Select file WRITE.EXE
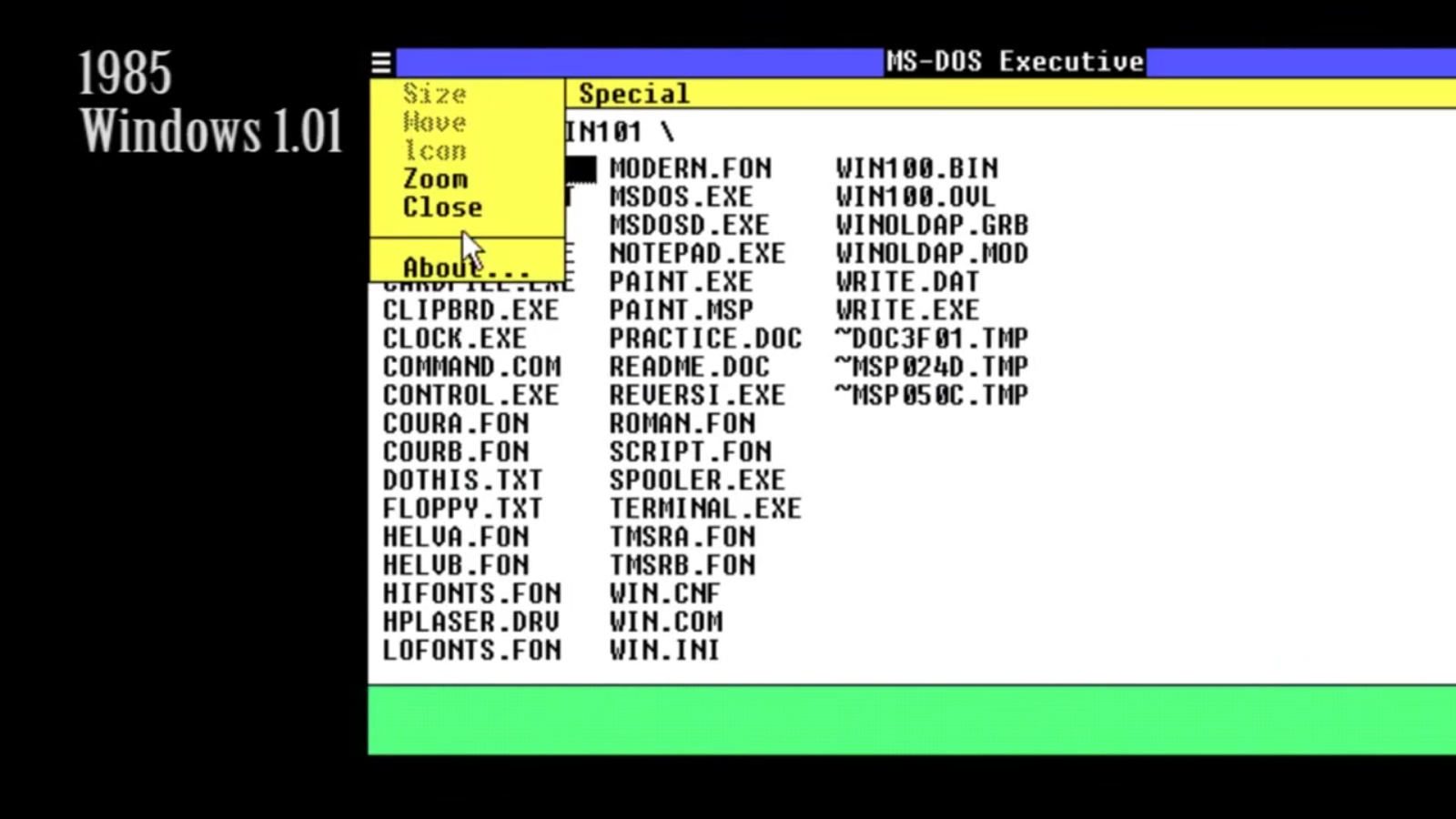The height and width of the screenshot is (819, 1456). [908, 309]
